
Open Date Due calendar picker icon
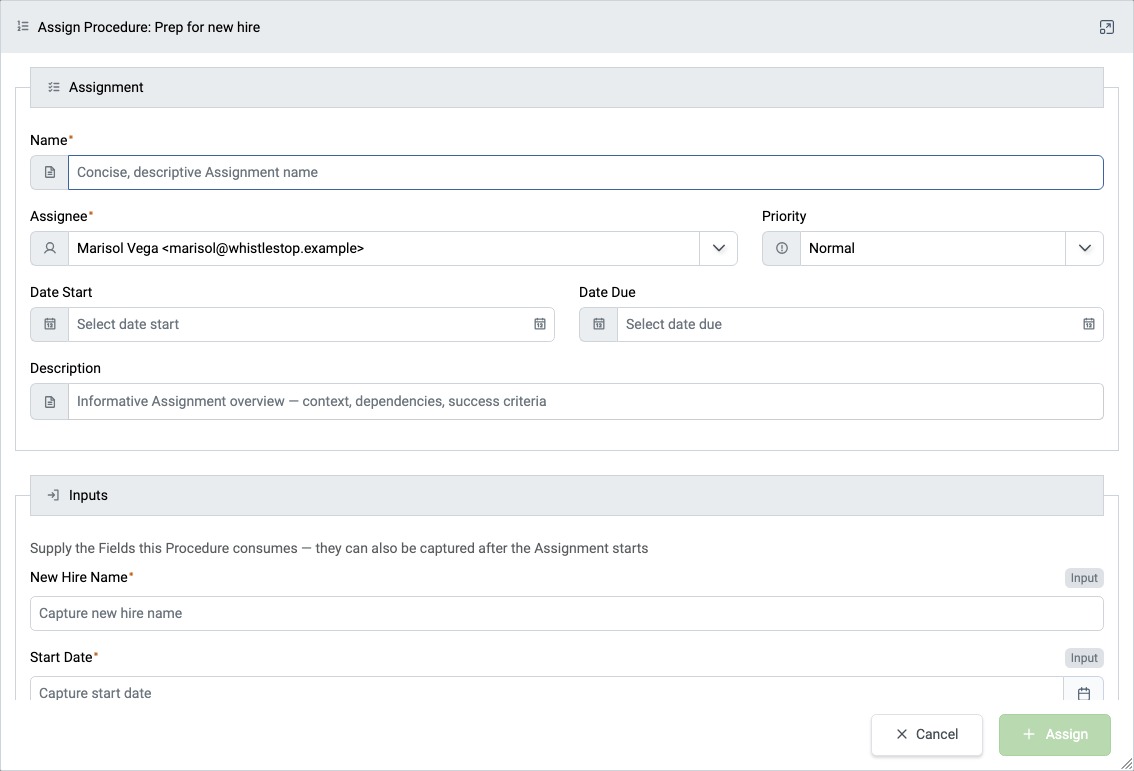[1088, 324]
